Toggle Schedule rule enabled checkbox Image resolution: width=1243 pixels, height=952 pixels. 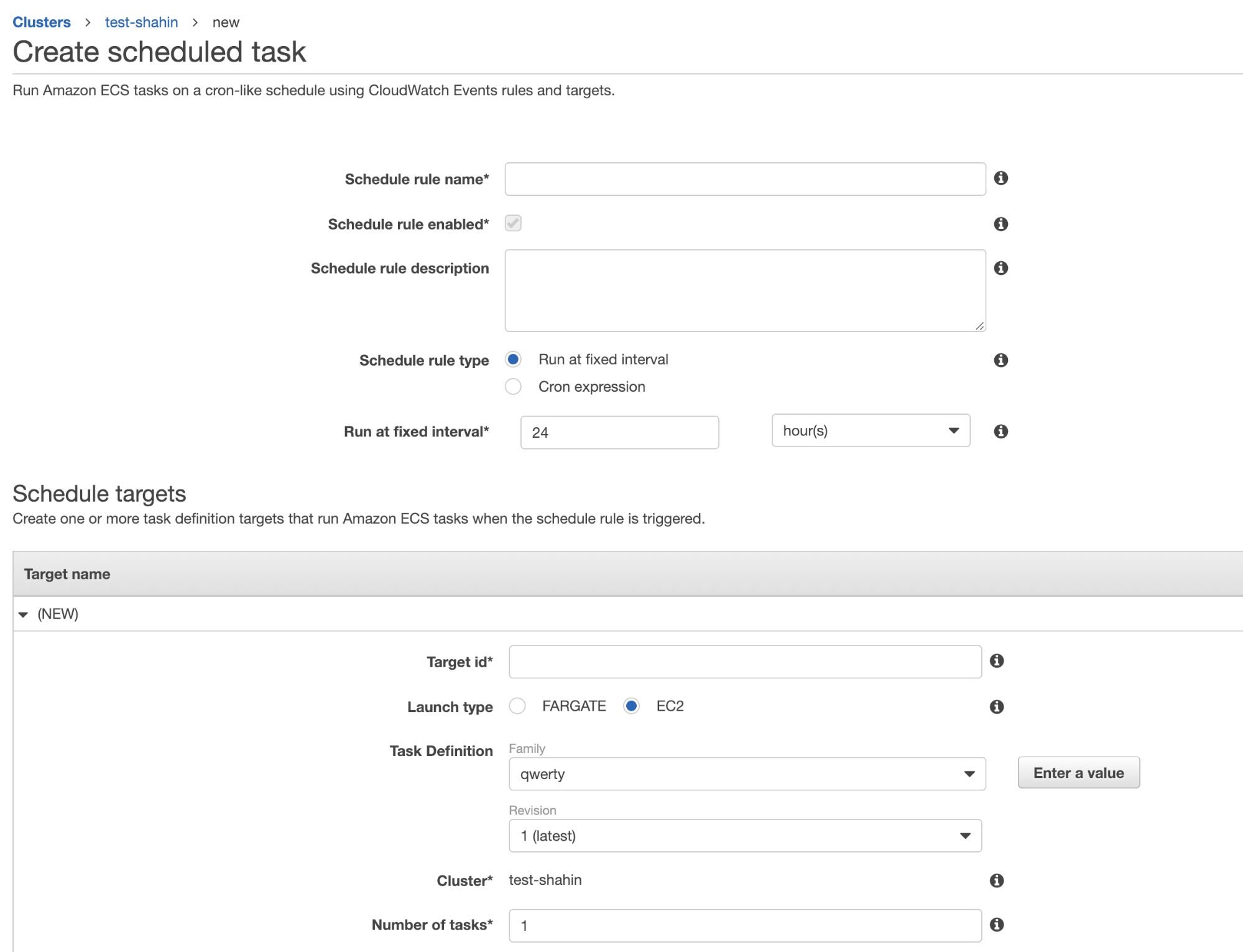(513, 223)
